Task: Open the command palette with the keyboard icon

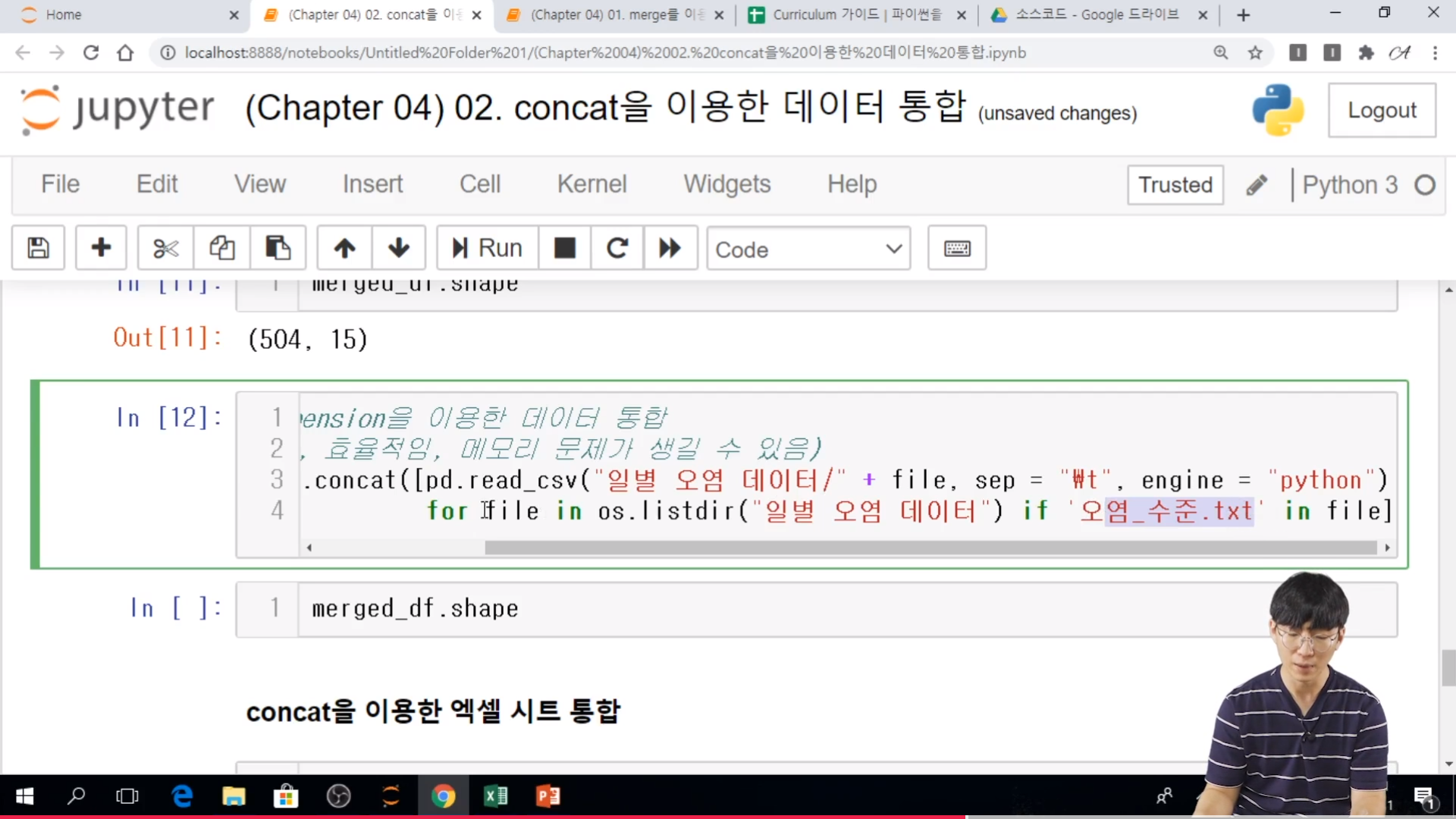Action: [x=956, y=248]
